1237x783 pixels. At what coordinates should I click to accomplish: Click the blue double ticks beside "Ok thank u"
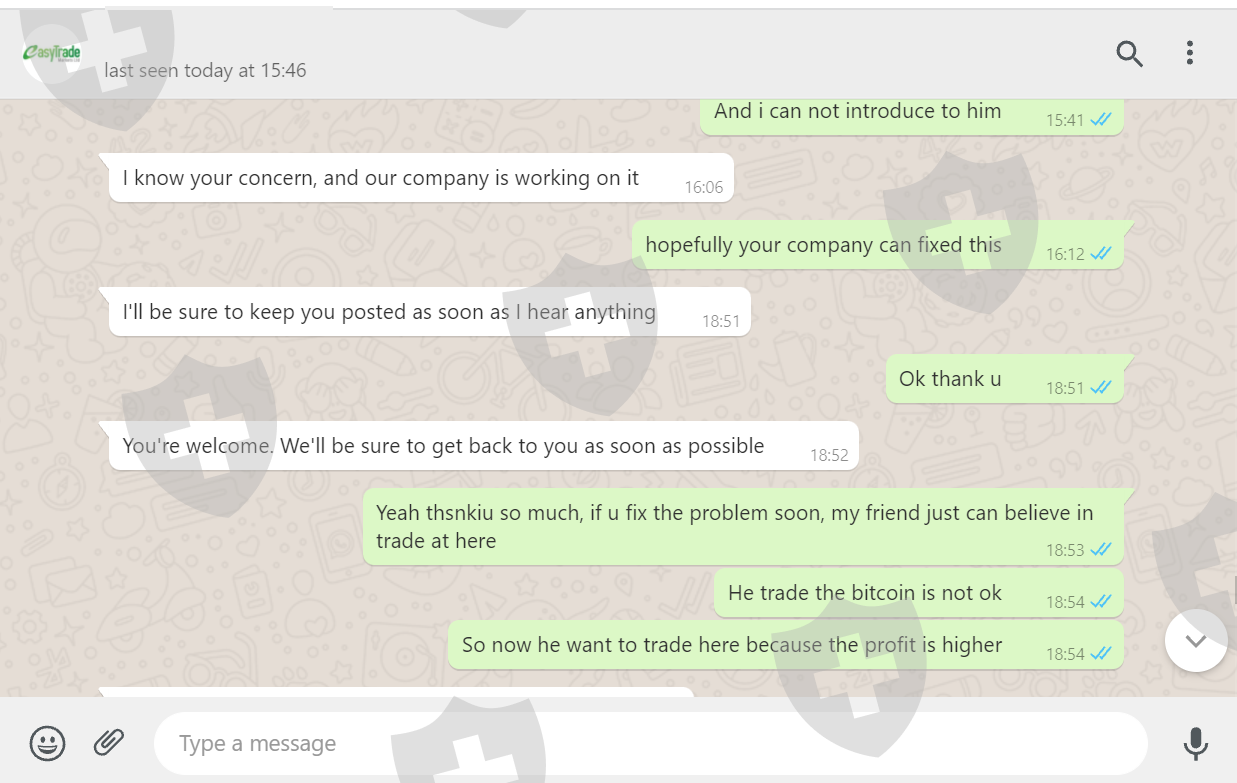tap(1101, 388)
